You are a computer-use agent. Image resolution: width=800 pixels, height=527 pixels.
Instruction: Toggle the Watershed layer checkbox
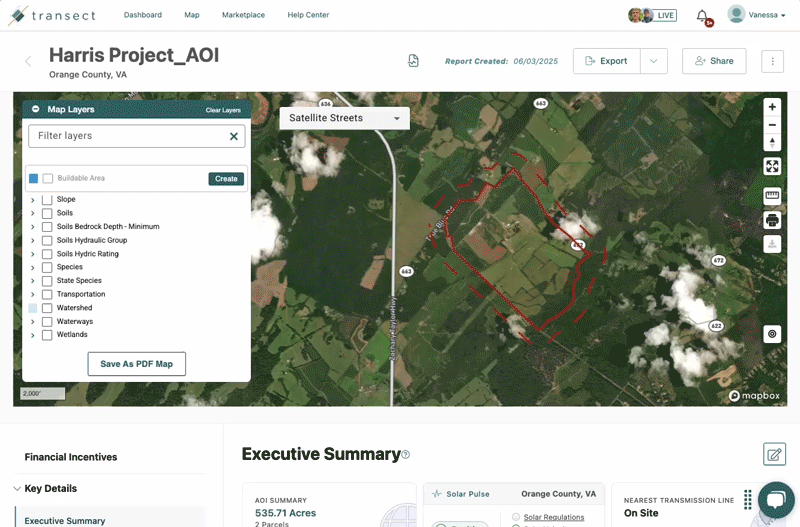[x=47, y=308]
